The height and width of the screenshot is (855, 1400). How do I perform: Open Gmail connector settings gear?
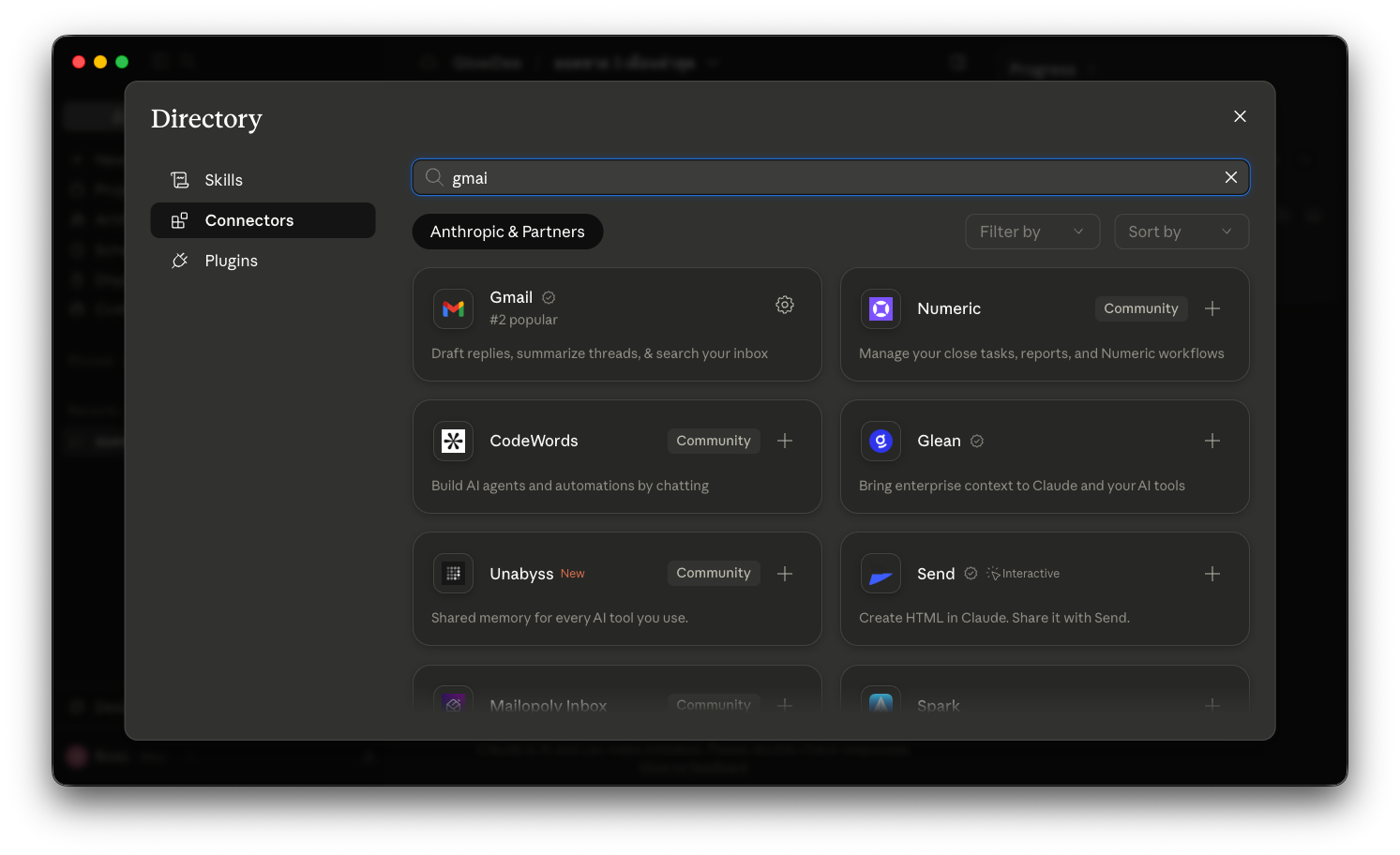tap(785, 305)
